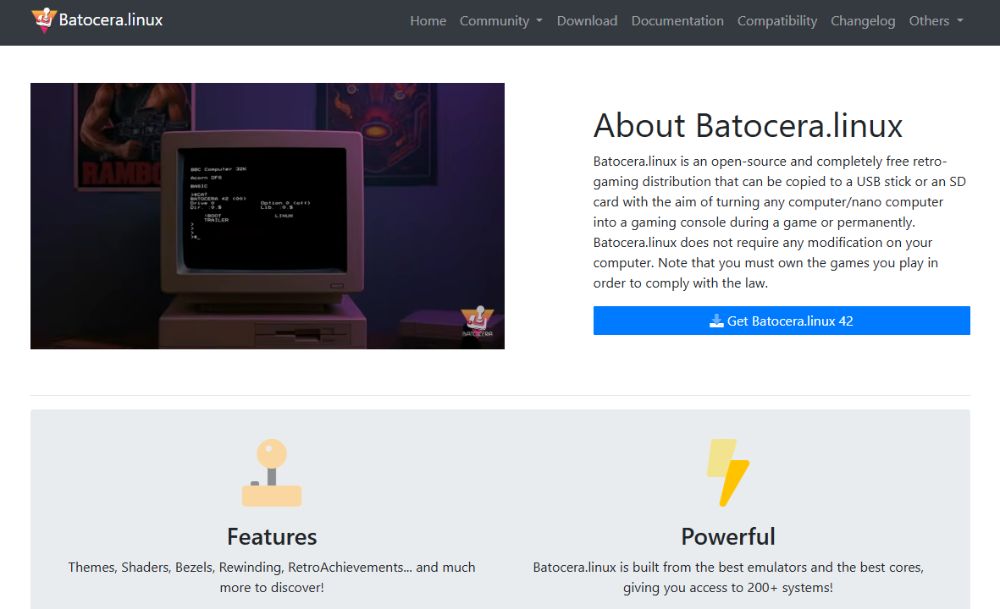Viewport: 1000px width, 609px height.
Task: Go to the Home page
Action: [428, 21]
